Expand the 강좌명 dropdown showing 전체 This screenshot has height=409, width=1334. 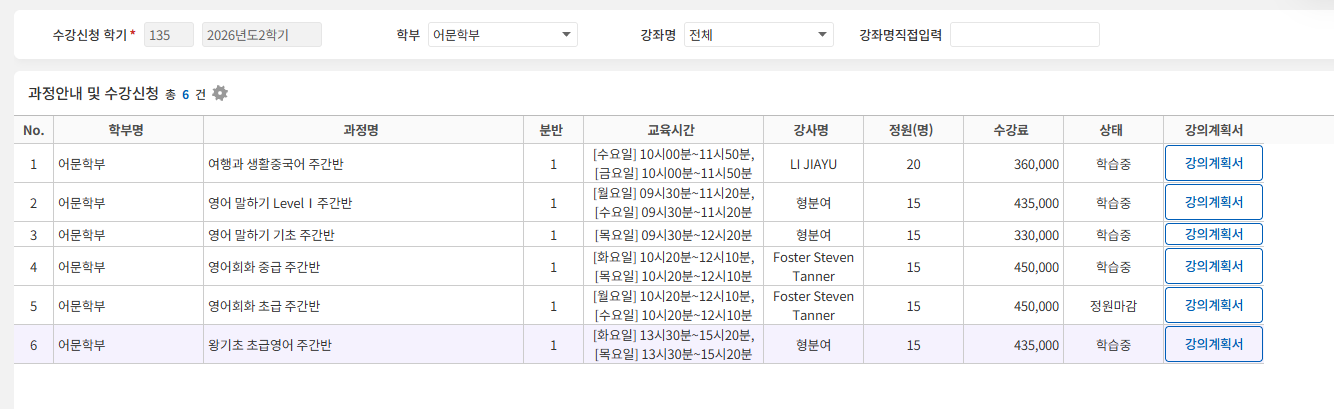coord(759,35)
